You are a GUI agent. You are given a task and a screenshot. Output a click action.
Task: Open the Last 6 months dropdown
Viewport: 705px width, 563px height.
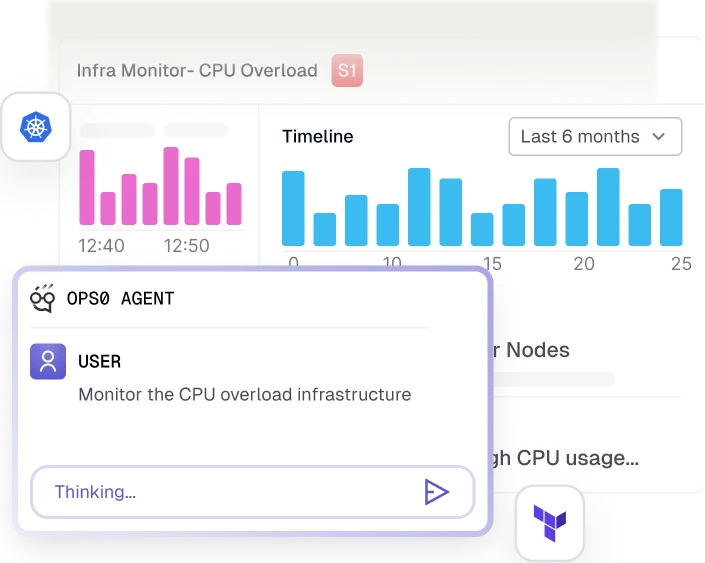(x=594, y=137)
